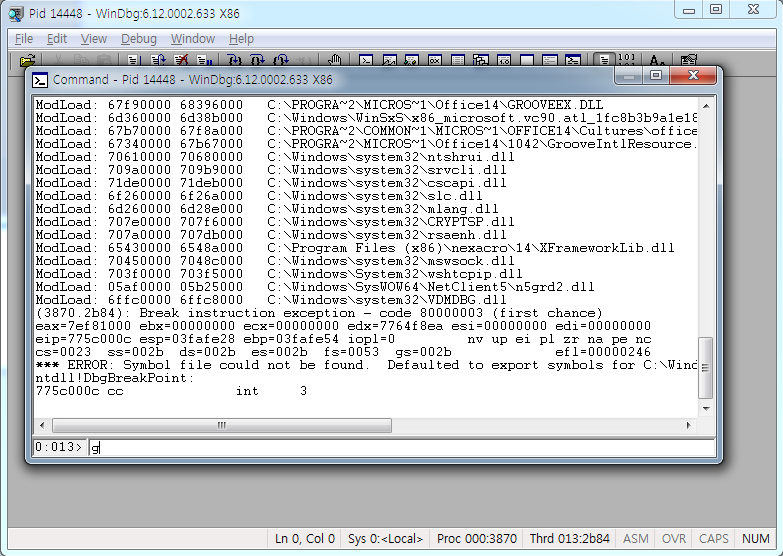Open the Registers window toolbar icon
The image size is (783, 556).
click(434, 60)
